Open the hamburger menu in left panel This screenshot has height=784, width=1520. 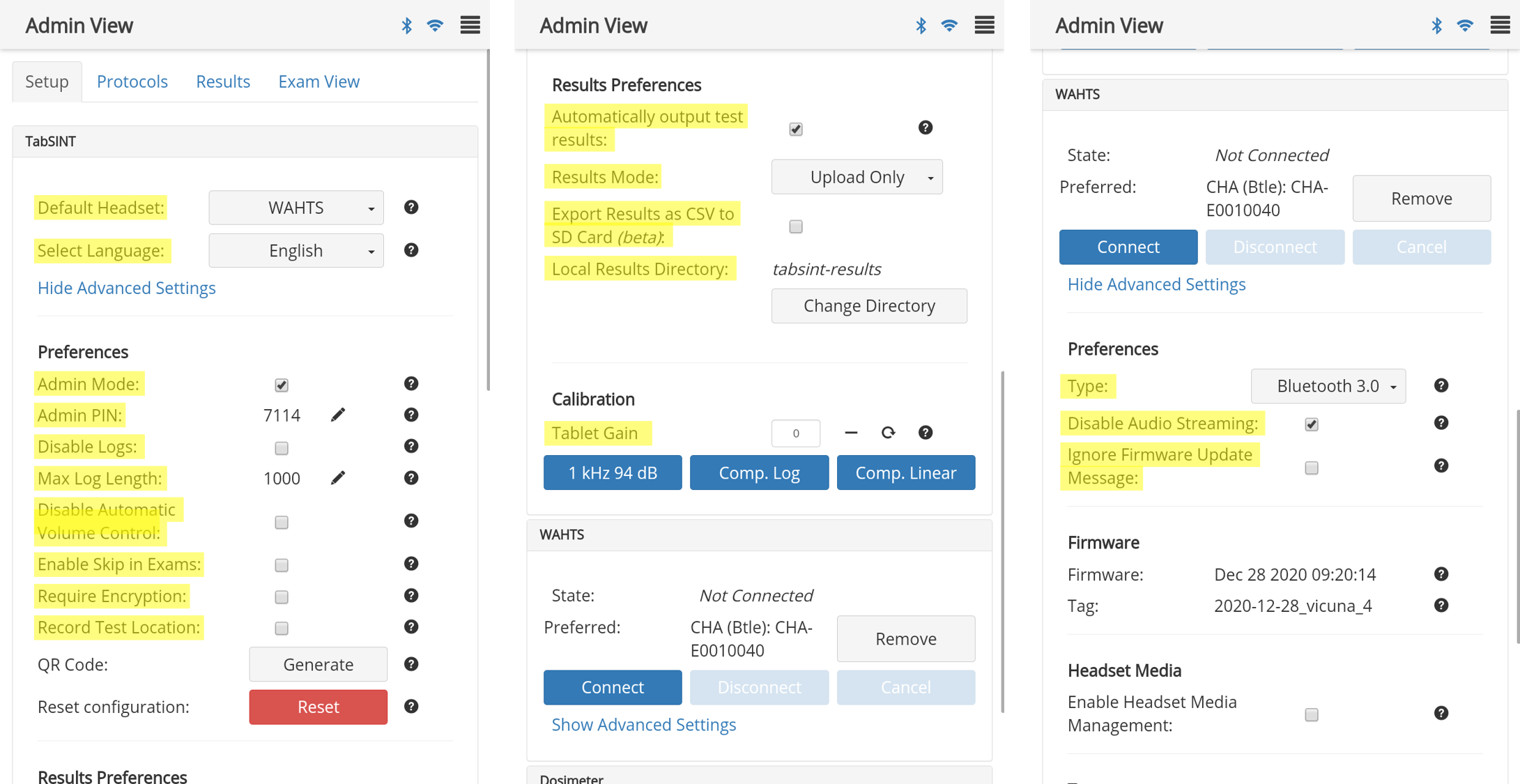point(470,26)
